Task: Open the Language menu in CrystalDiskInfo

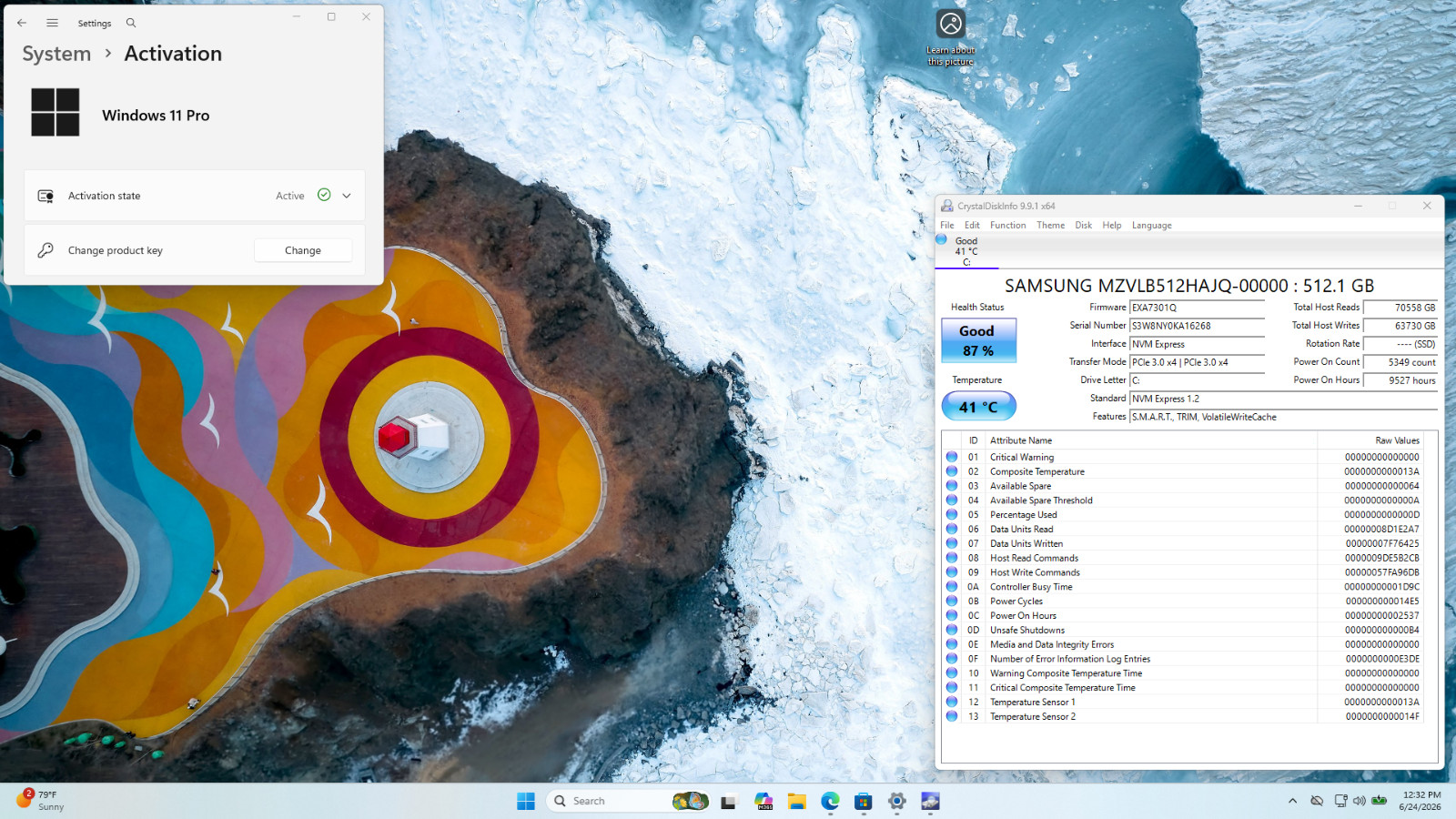Action: tap(1151, 226)
